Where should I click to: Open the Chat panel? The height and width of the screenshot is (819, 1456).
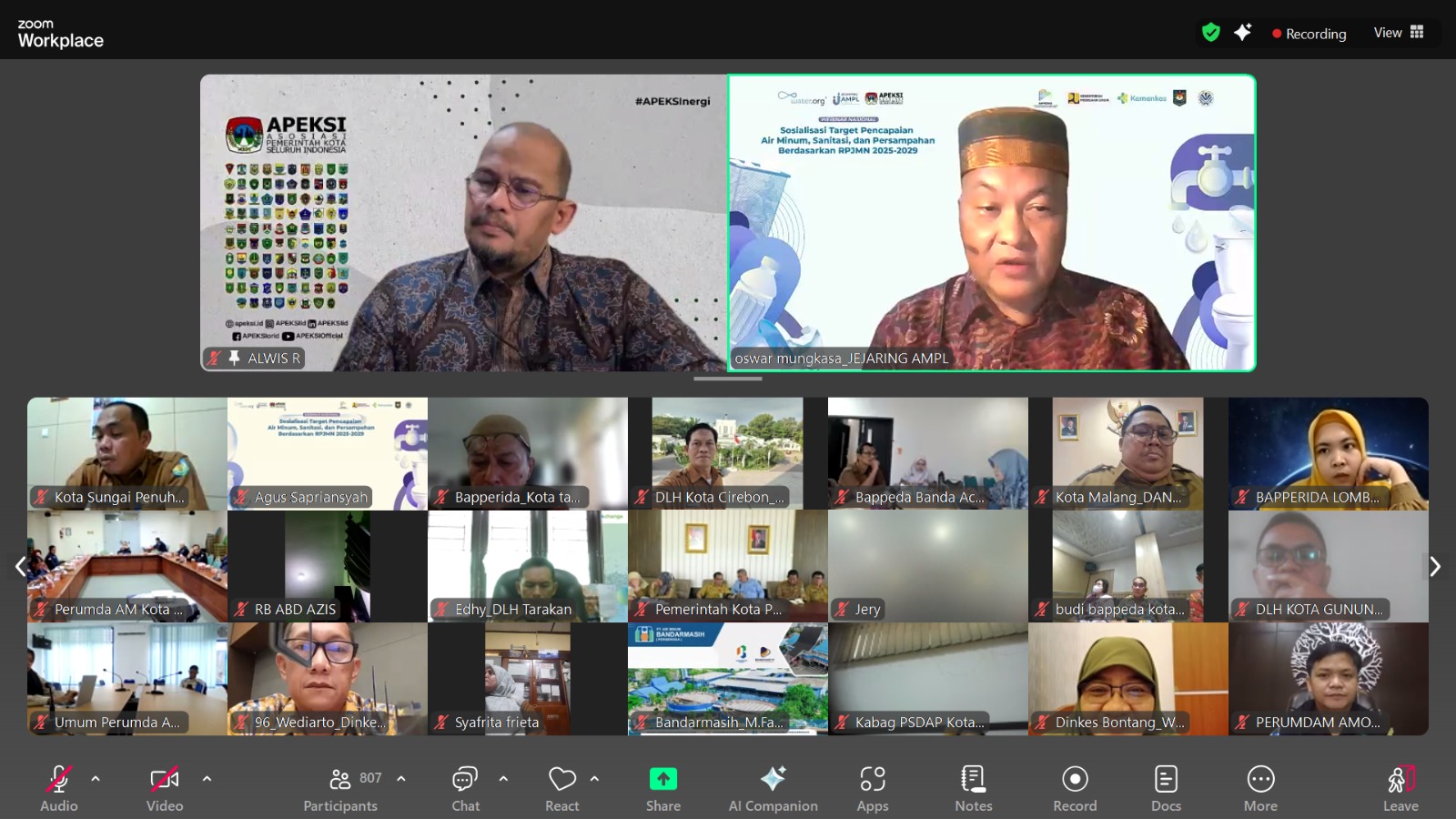[465, 787]
